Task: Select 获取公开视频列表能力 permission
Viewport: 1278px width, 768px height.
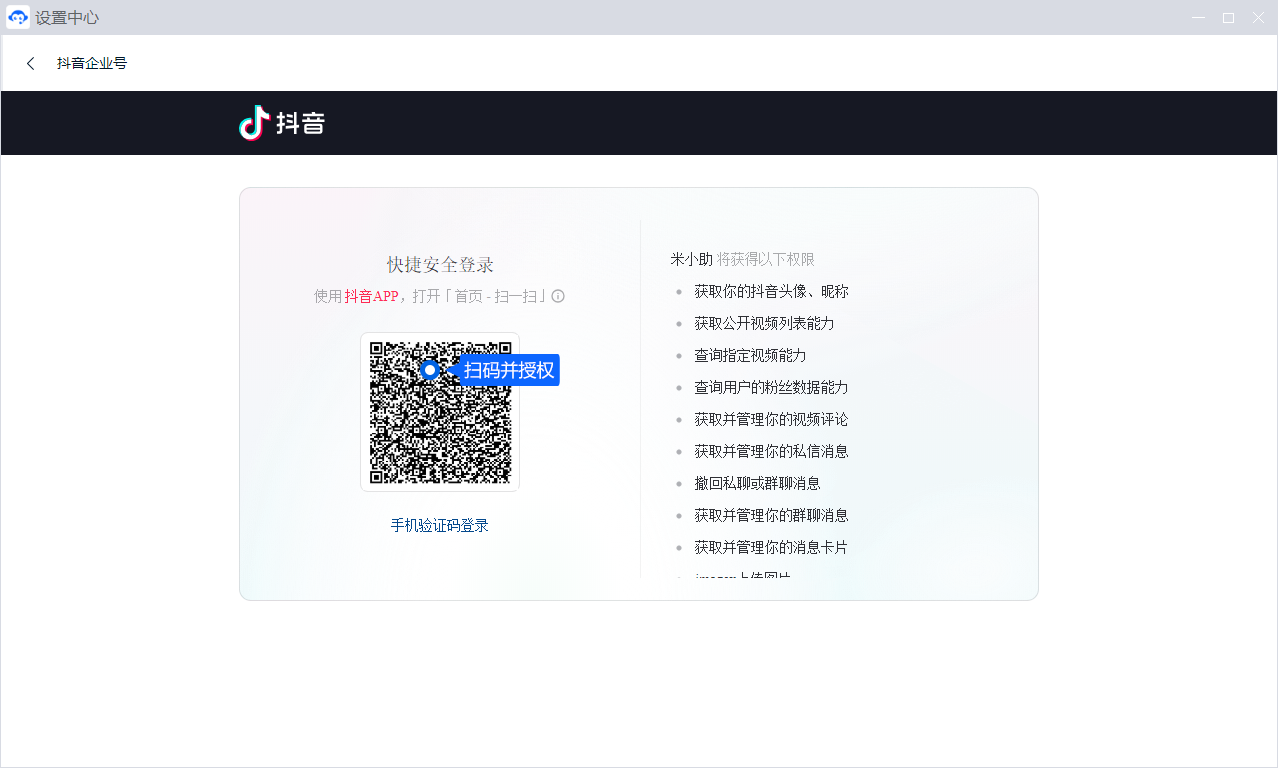Action: [764, 323]
